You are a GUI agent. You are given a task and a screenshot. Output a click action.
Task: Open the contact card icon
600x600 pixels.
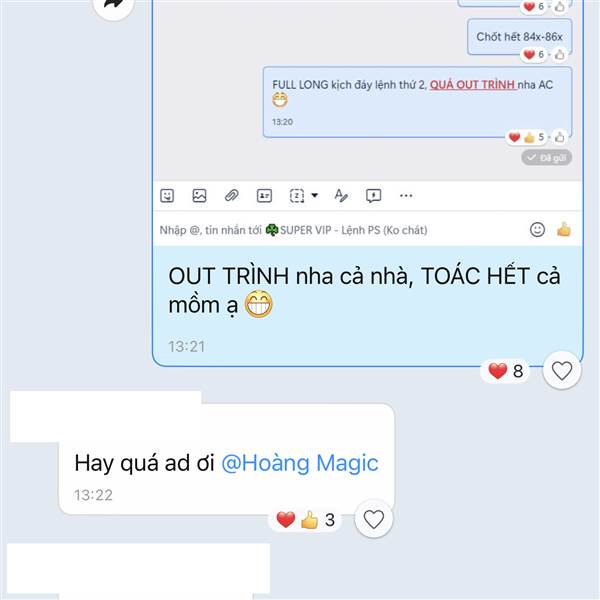[264, 196]
